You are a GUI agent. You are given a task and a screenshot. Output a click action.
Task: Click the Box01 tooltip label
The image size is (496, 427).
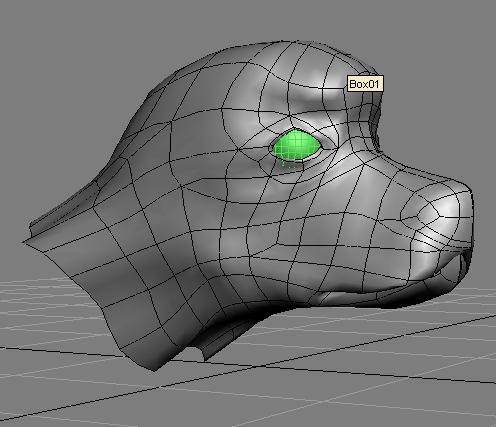[x=365, y=84]
